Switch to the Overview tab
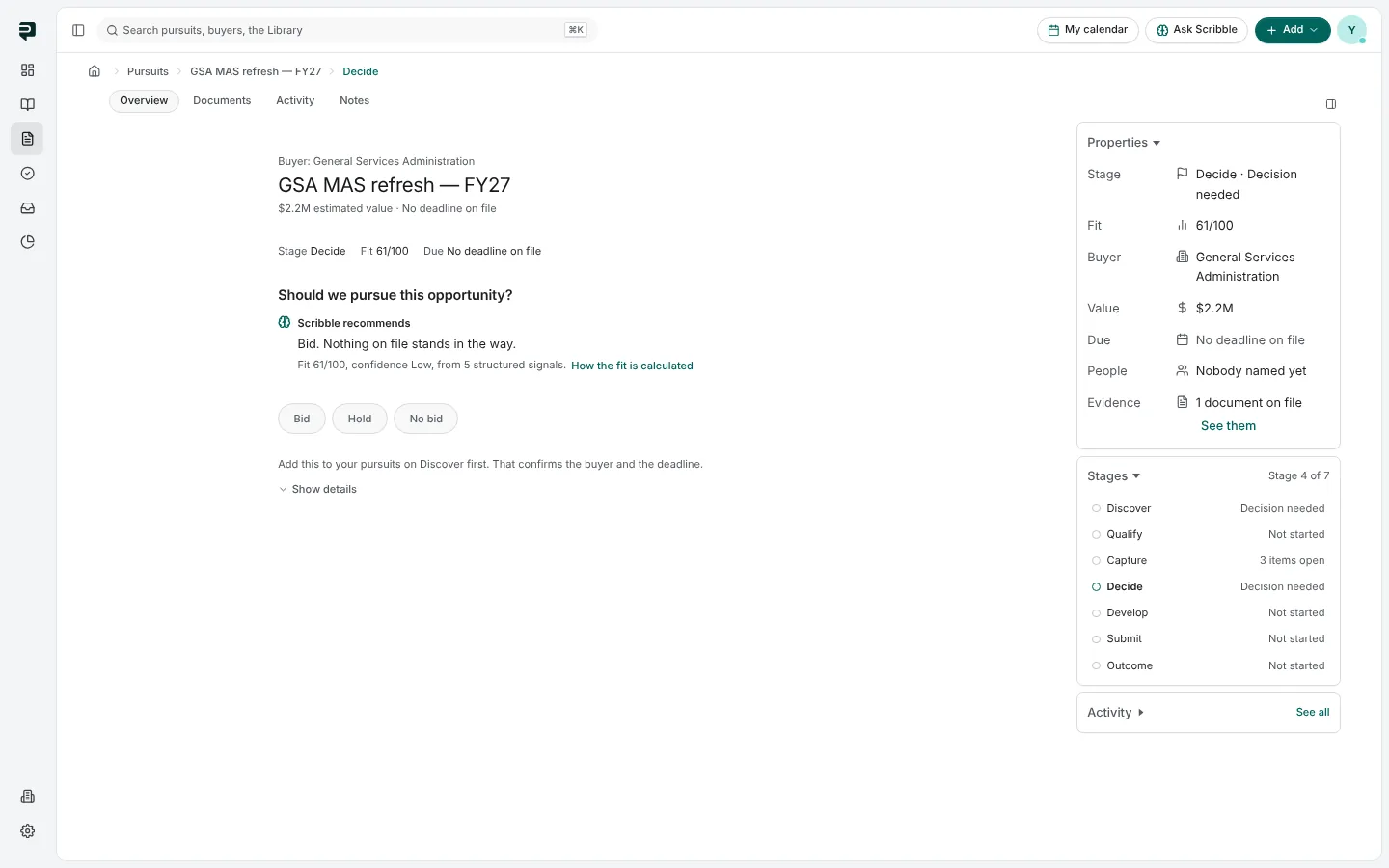Viewport: 1389px width, 868px height. pos(144,100)
